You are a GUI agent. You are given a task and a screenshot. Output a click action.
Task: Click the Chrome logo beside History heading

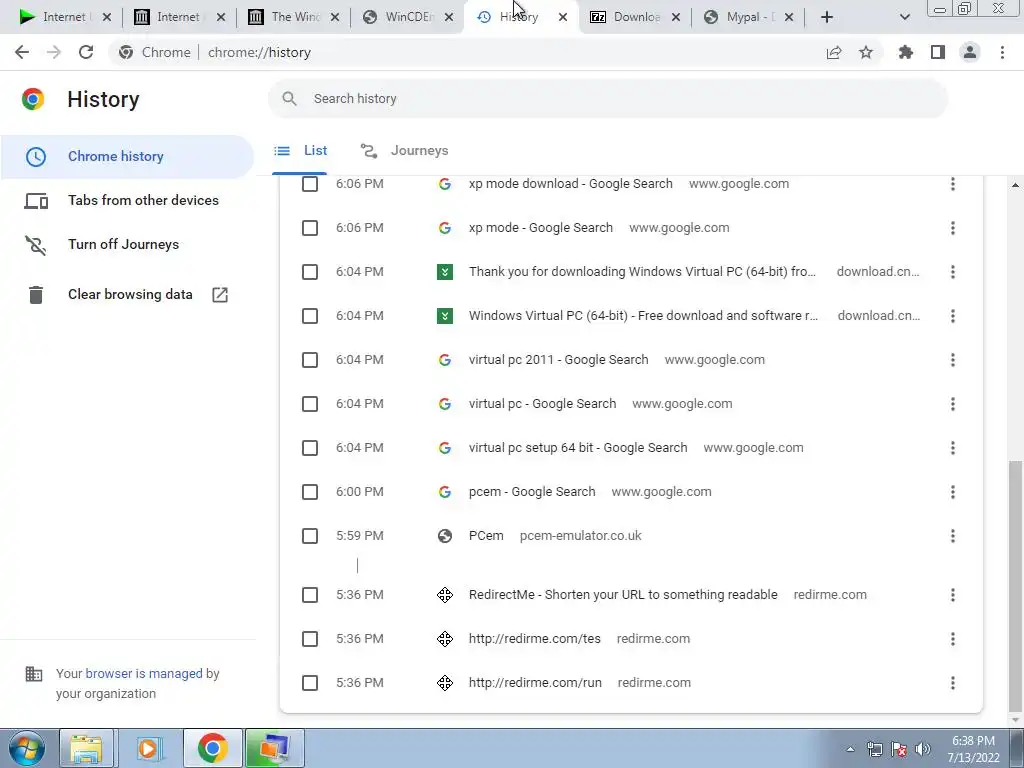[x=33, y=99]
